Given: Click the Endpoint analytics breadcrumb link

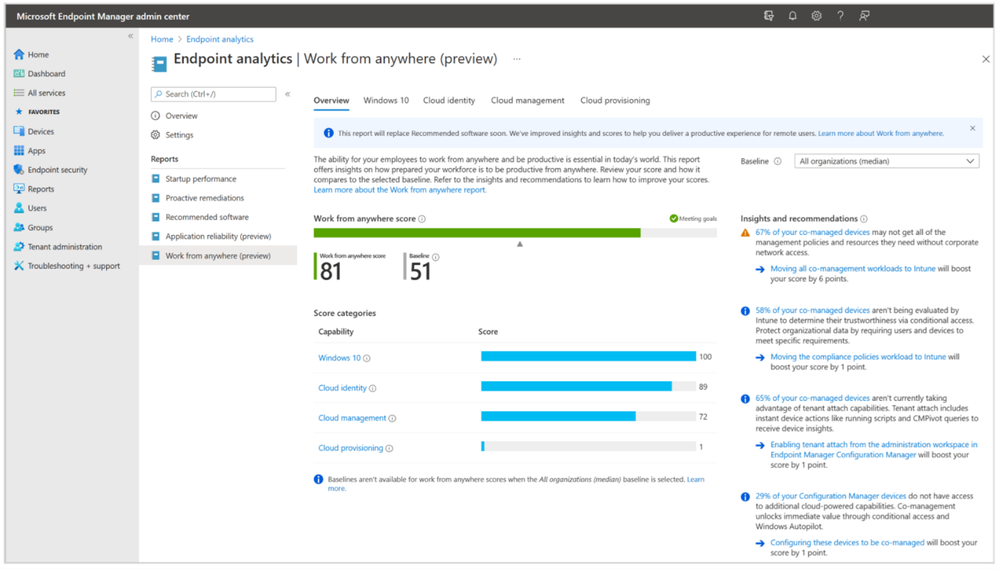Looking at the screenshot, I should [x=220, y=40].
